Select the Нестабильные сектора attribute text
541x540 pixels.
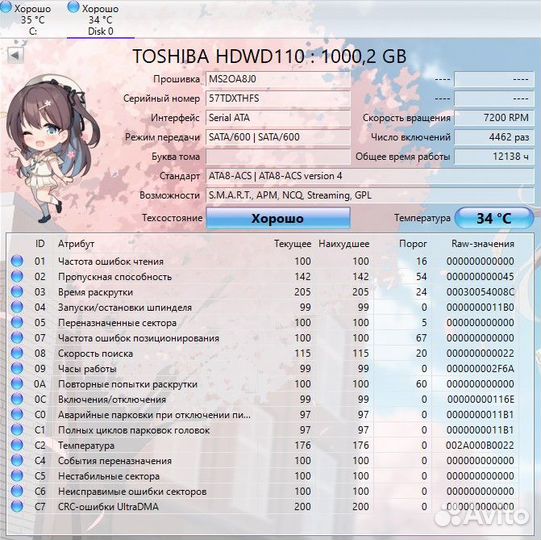point(109,476)
